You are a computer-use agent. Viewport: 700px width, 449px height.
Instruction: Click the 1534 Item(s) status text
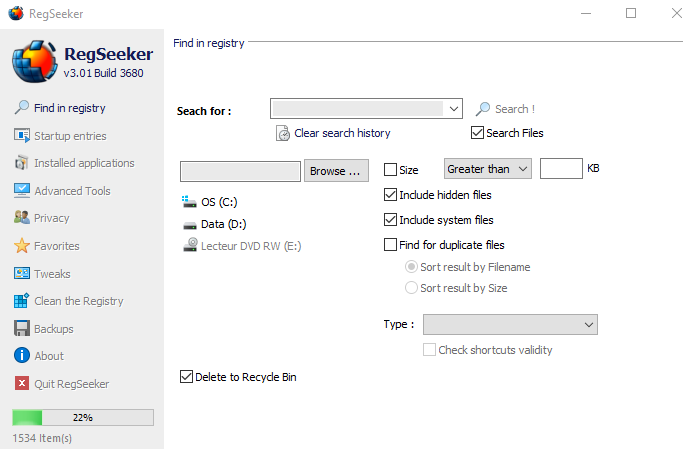pos(42,438)
